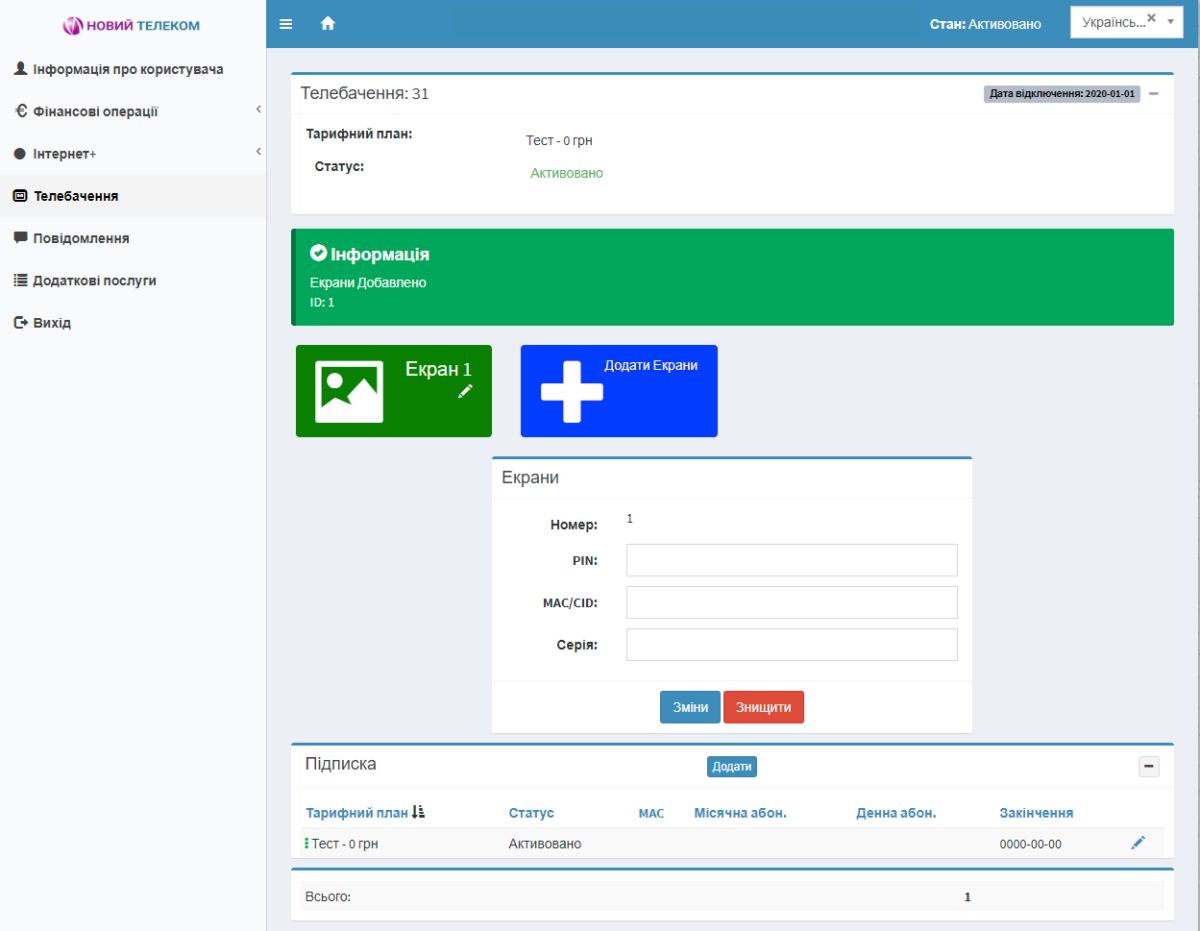1200x931 pixels.
Task: Click the red Знищити button
Action: coord(763,707)
